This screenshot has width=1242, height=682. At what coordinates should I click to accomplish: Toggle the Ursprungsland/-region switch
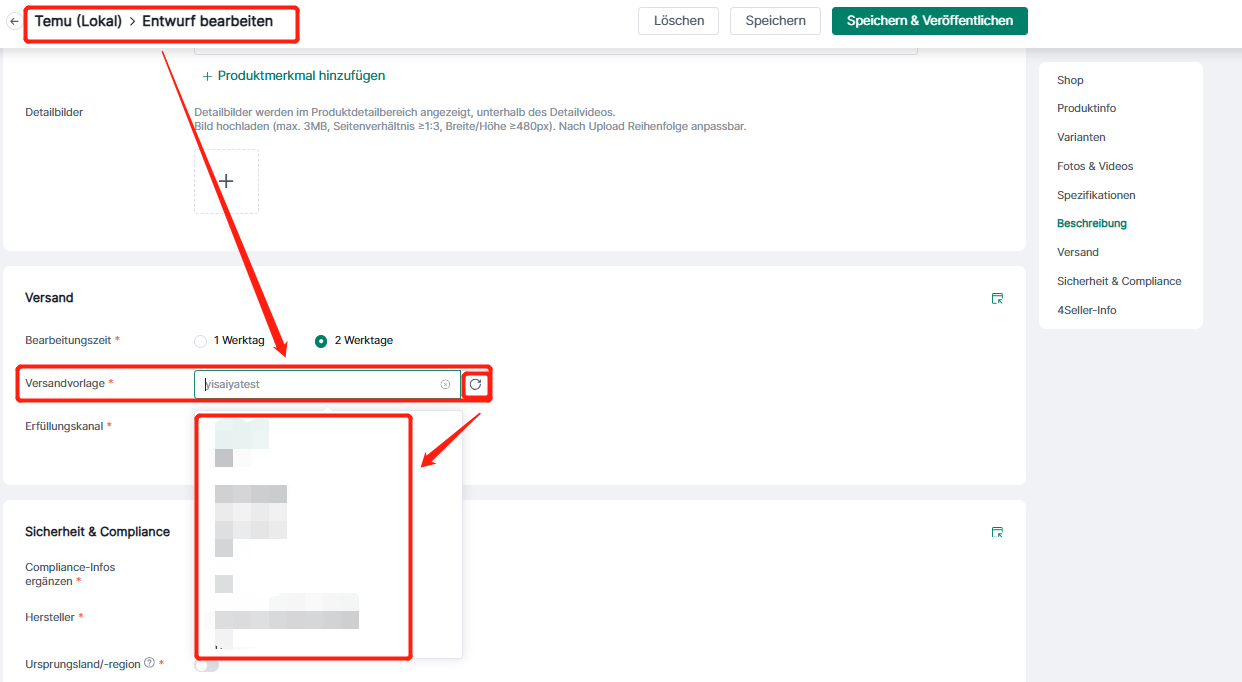pos(206,665)
